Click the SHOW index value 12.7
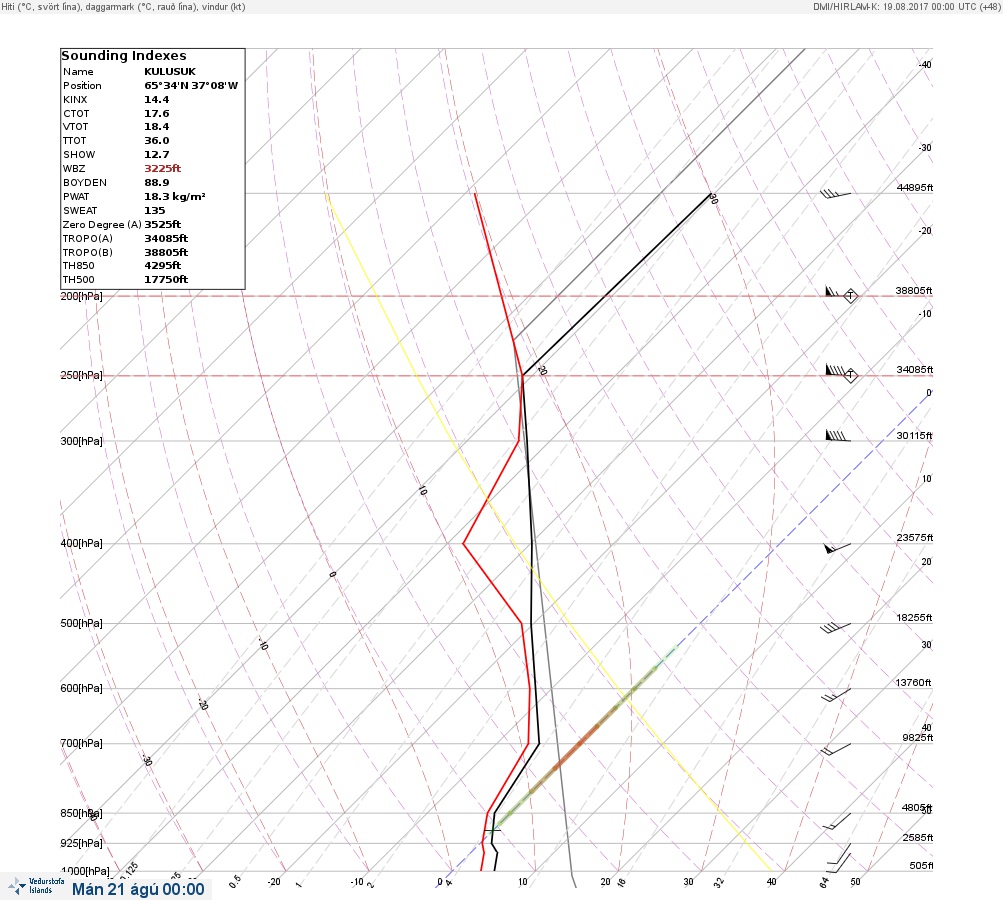 (x=157, y=155)
